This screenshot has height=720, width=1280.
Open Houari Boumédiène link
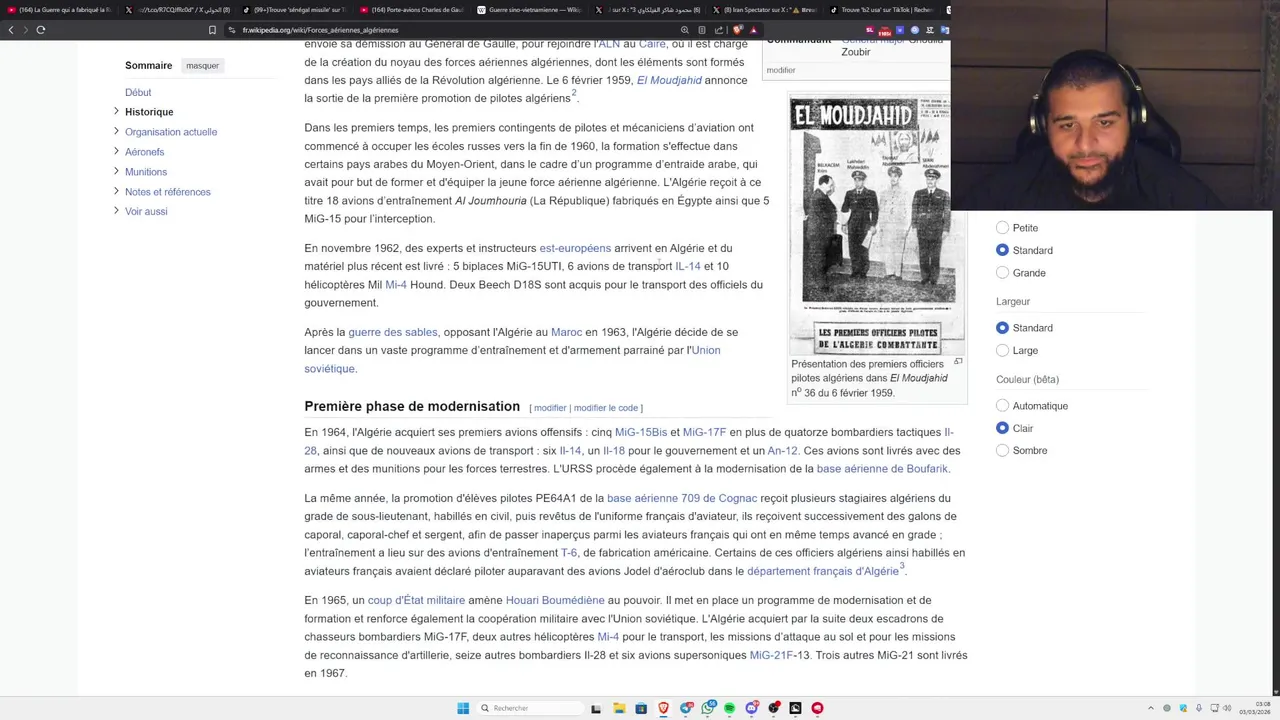click(555, 600)
